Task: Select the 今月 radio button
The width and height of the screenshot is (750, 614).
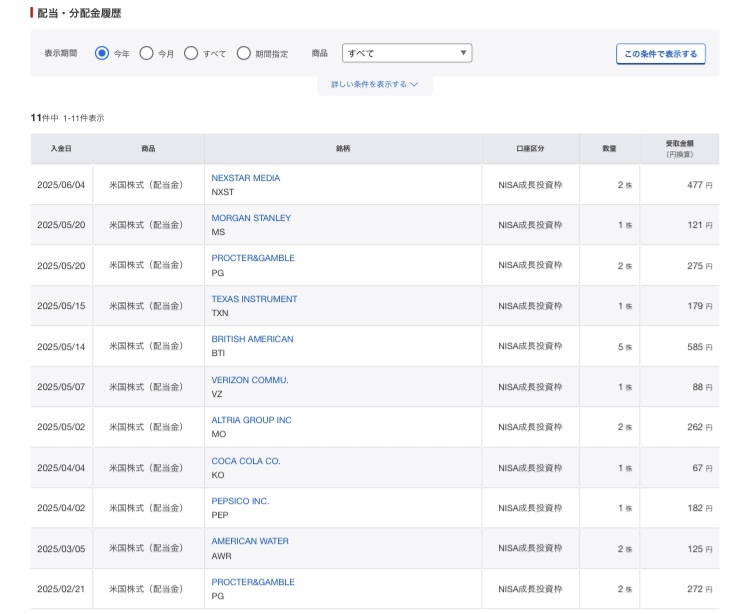Action: (146, 53)
